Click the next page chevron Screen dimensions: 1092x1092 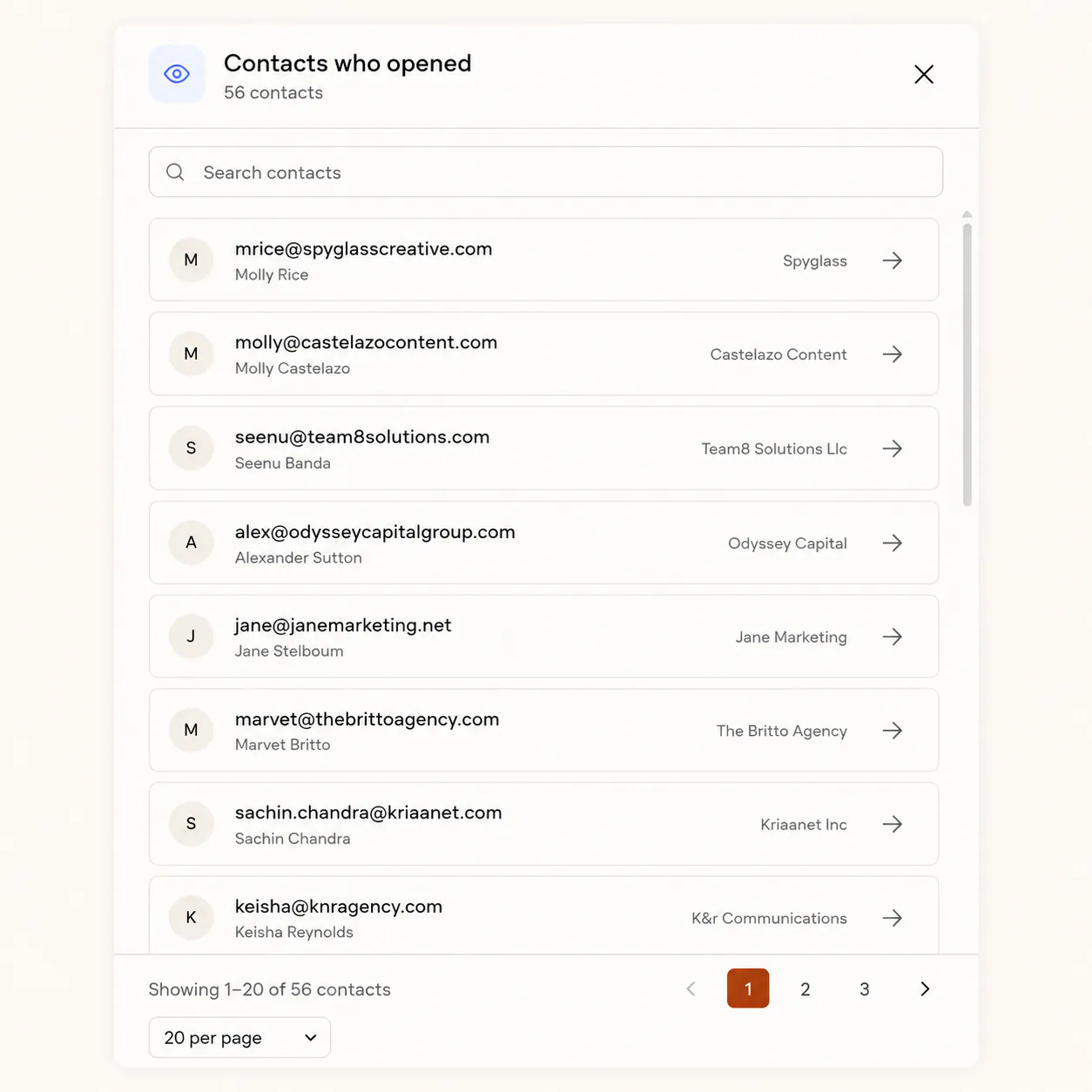coord(925,988)
